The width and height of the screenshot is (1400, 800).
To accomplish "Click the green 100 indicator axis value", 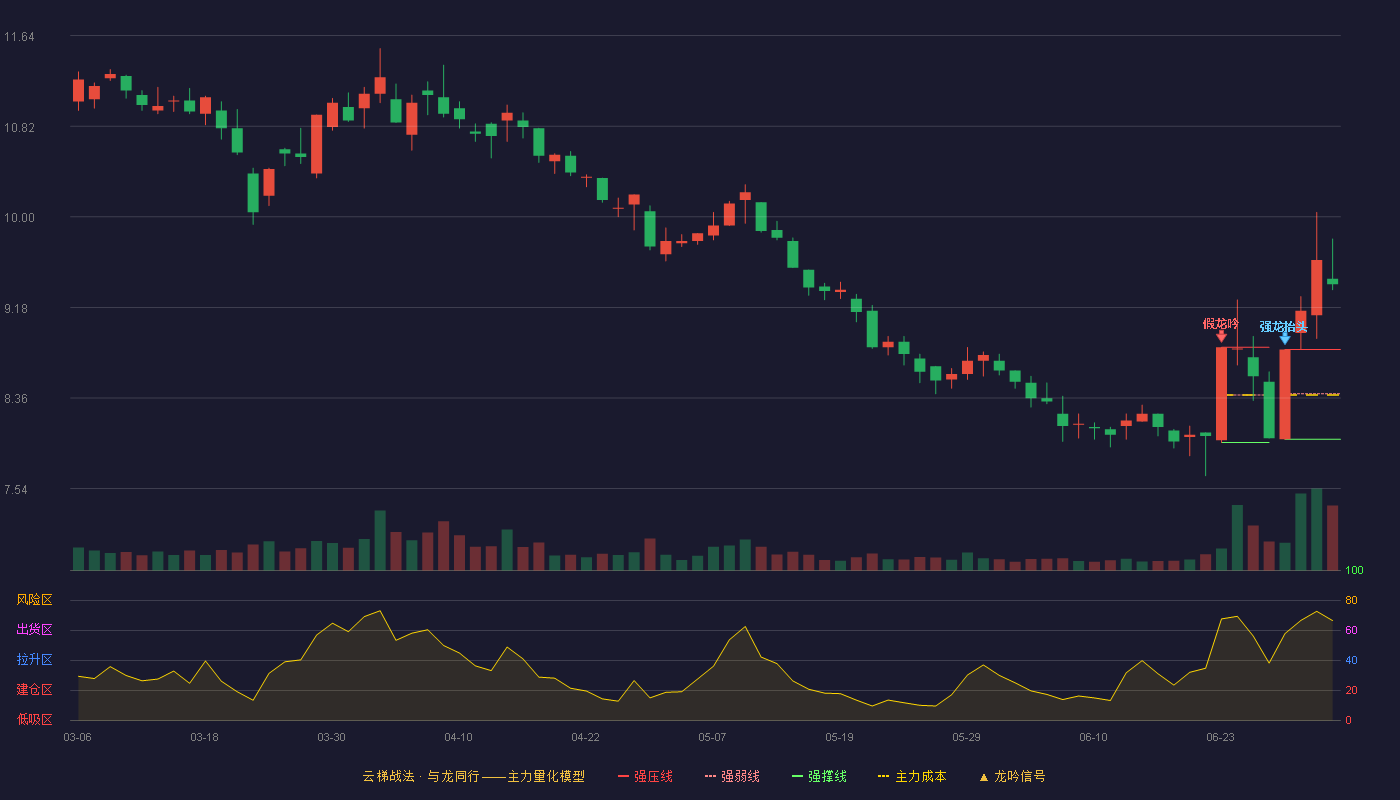I will [x=1354, y=571].
